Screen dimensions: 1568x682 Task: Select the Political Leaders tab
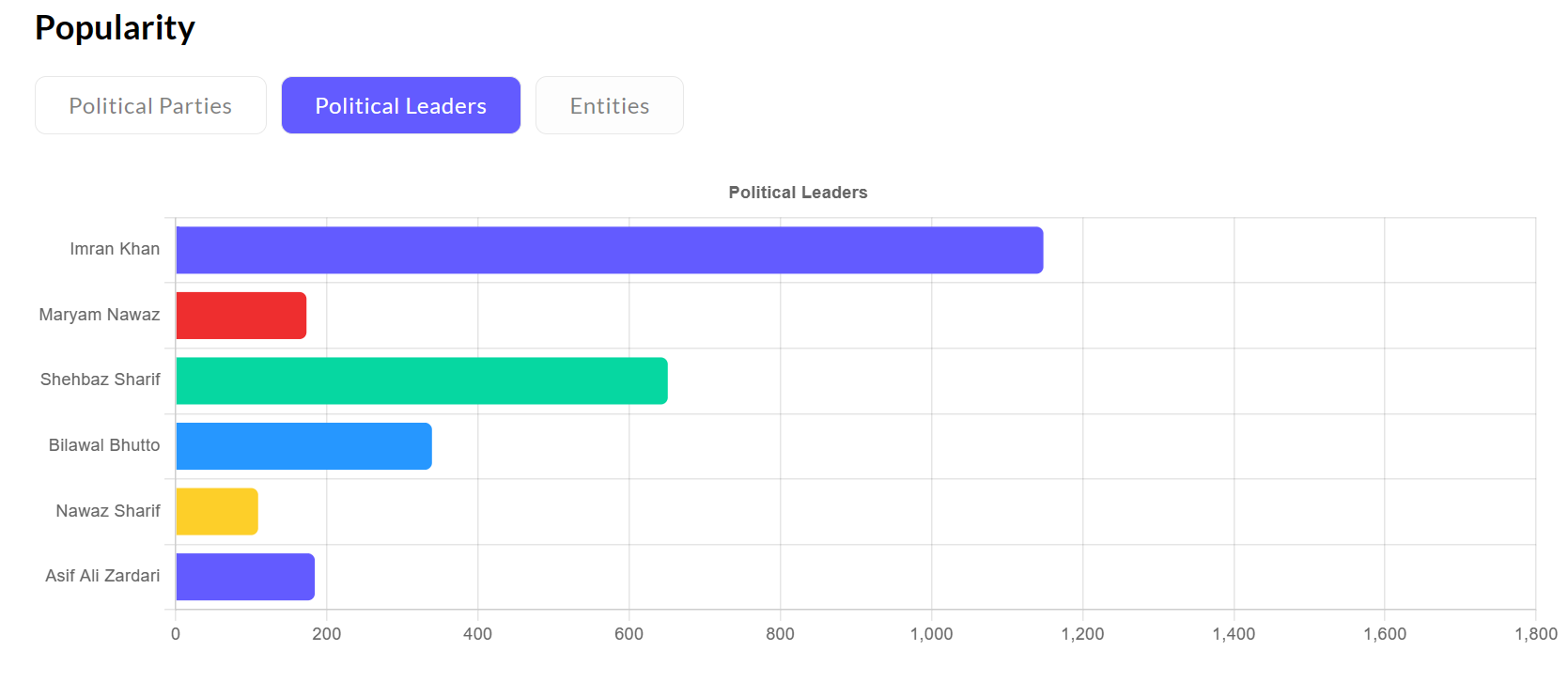(x=401, y=105)
